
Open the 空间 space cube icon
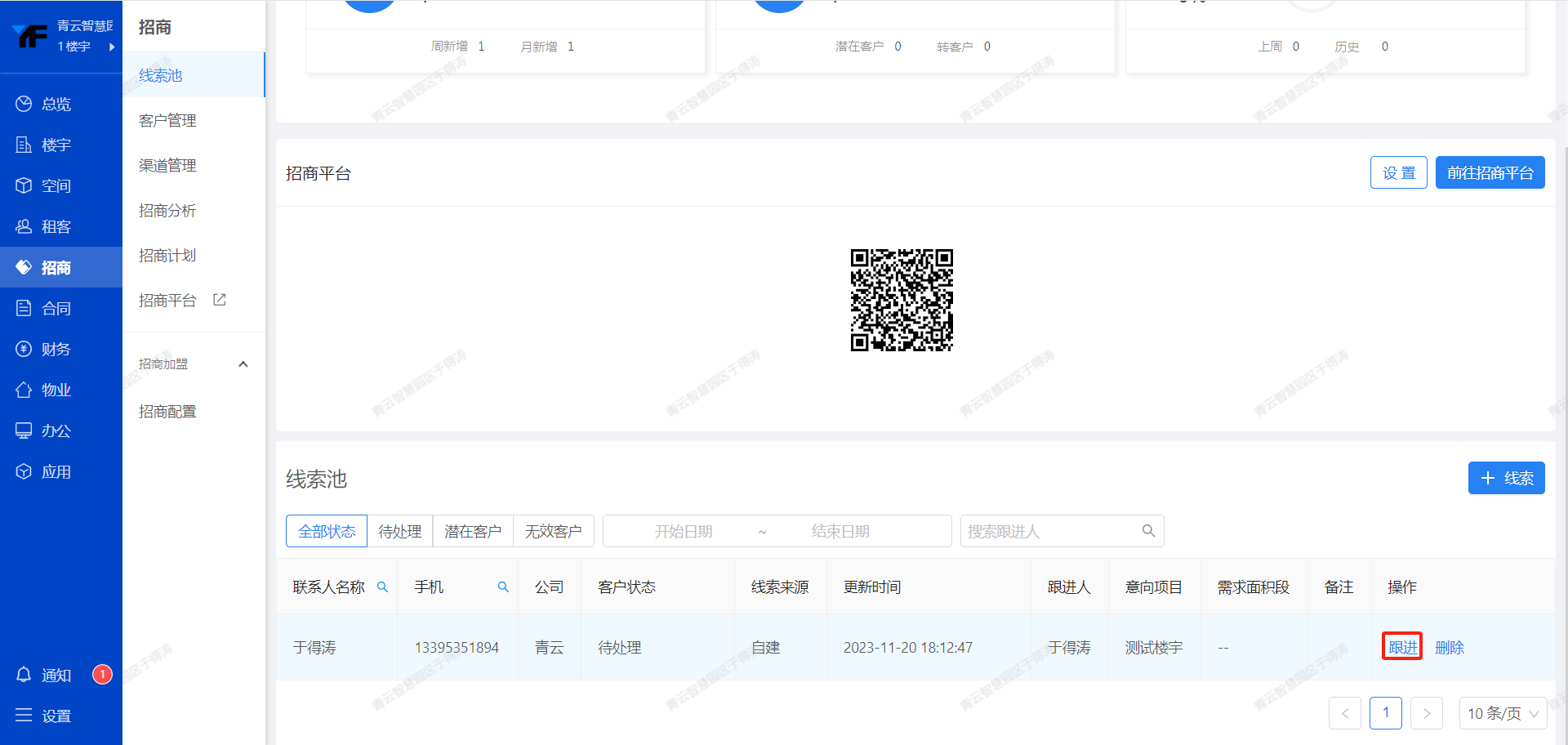click(x=24, y=185)
